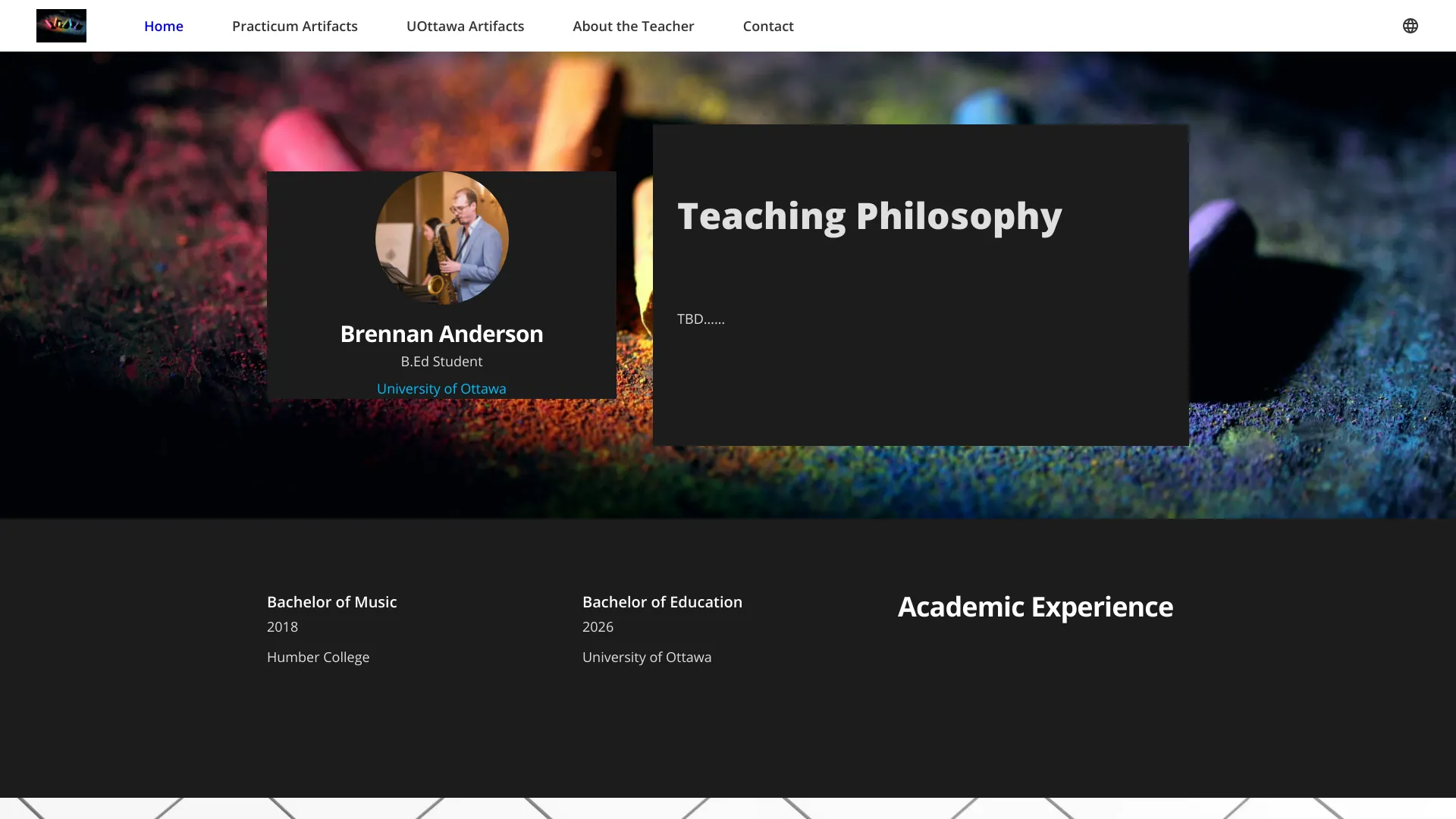Click the 2018 graduation year
The height and width of the screenshot is (819, 1456).
pyautogui.click(x=282, y=627)
